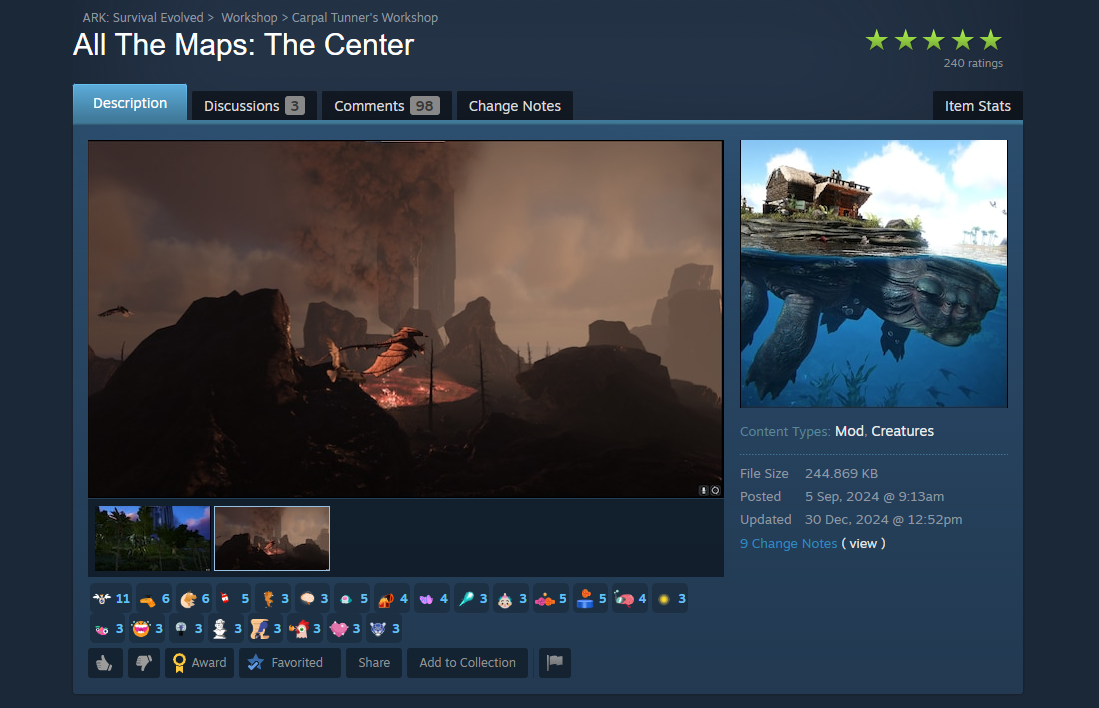Open the giant turtle preview image
This screenshot has height=708, width=1099.
click(x=874, y=273)
